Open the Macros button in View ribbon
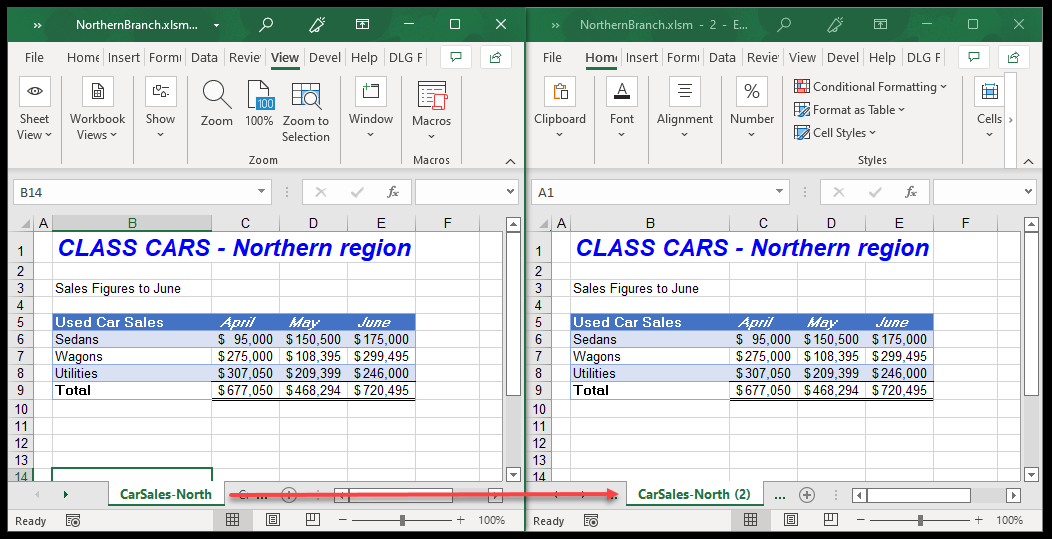The width and height of the screenshot is (1052, 539). [x=431, y=110]
